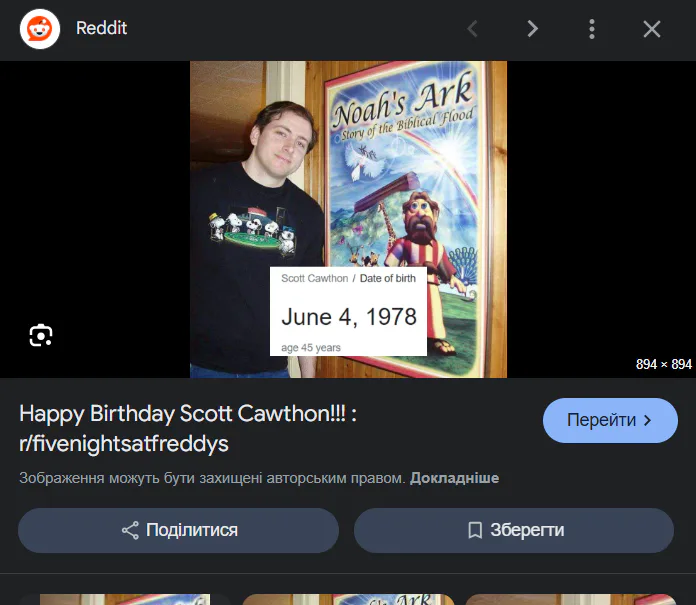Open the Happy Birthday Scott Cawthon title link
This screenshot has width=696, height=605.
[188, 428]
